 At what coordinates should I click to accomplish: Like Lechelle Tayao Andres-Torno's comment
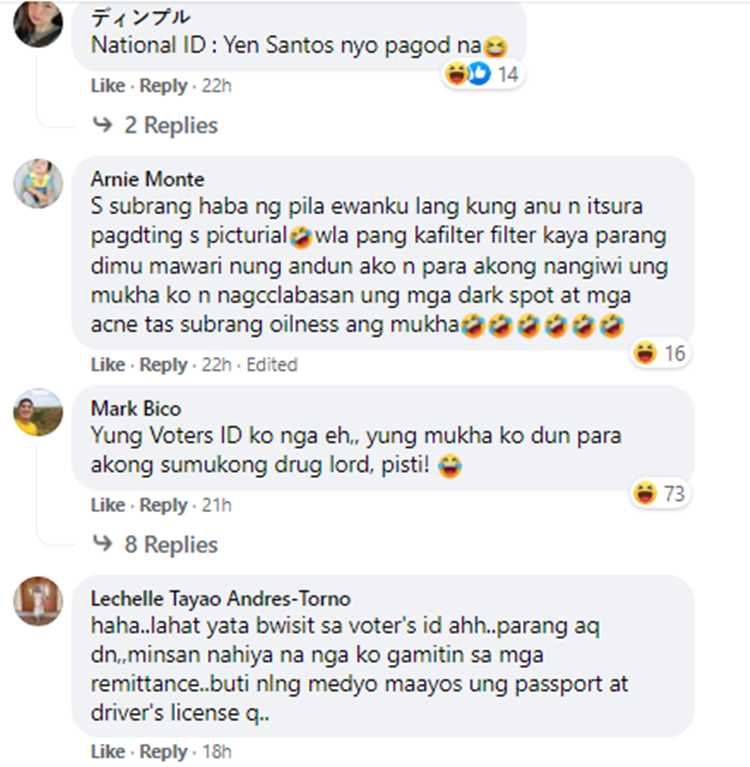coord(108,751)
